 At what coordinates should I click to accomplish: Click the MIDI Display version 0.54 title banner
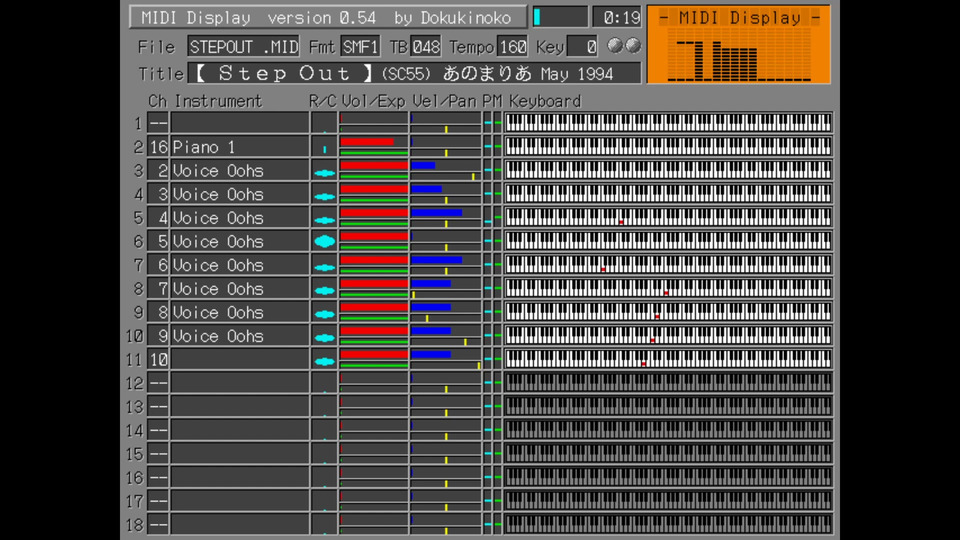click(x=327, y=17)
